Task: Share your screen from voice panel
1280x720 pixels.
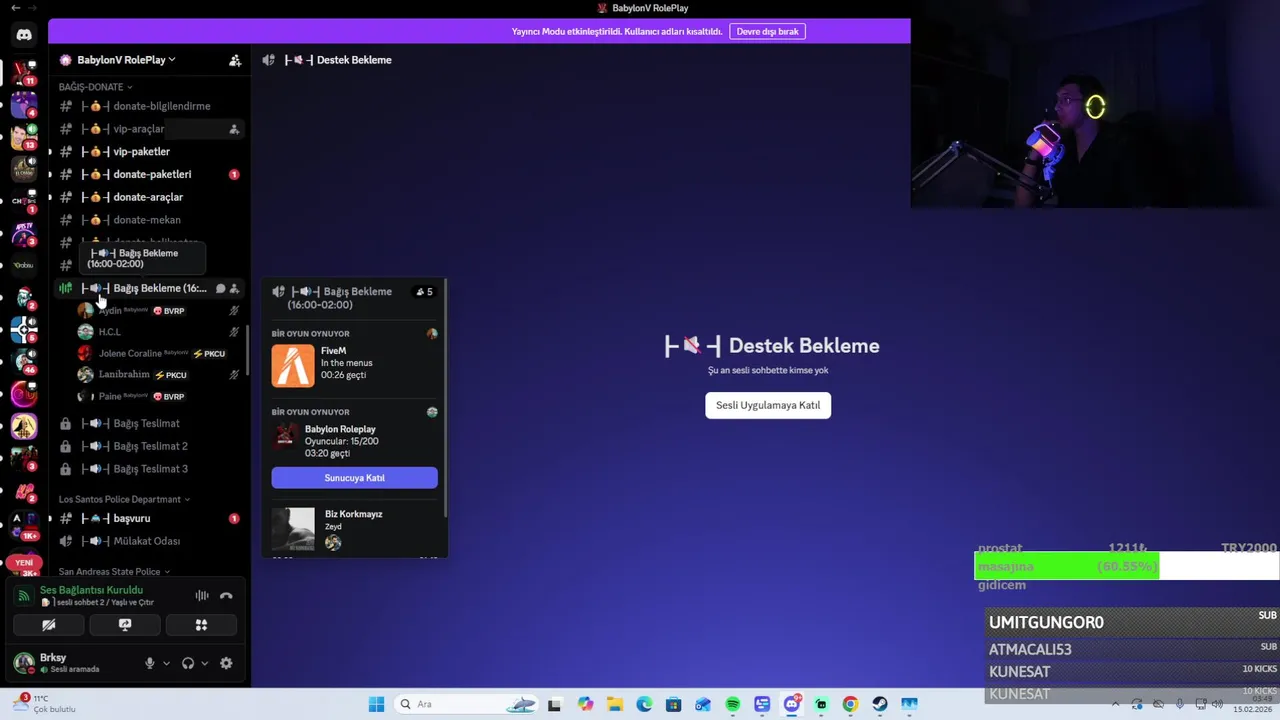Action: coord(125,625)
